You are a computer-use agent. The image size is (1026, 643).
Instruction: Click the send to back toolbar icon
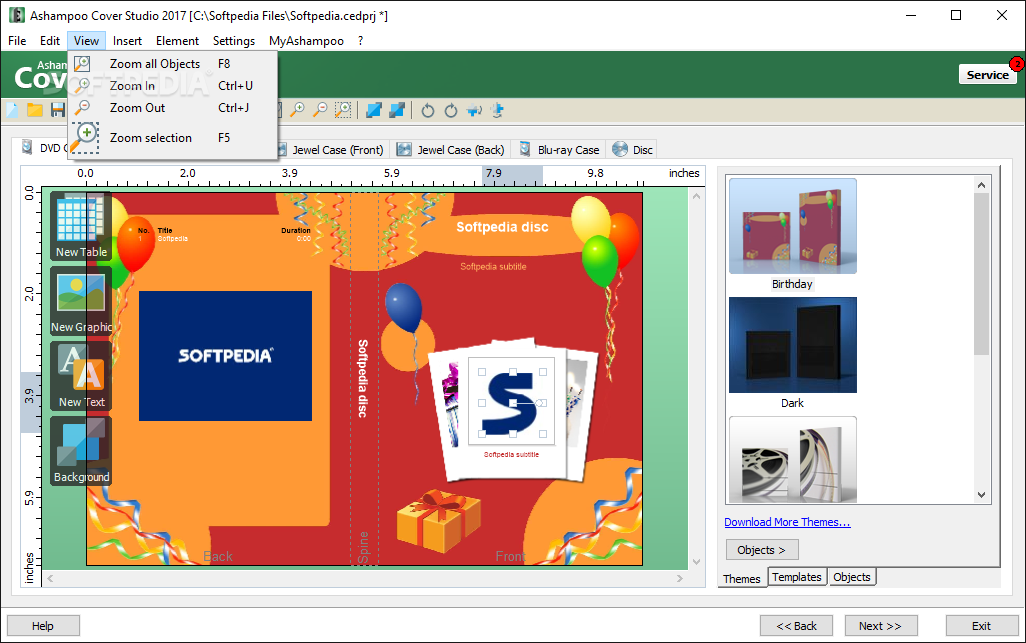click(x=397, y=110)
